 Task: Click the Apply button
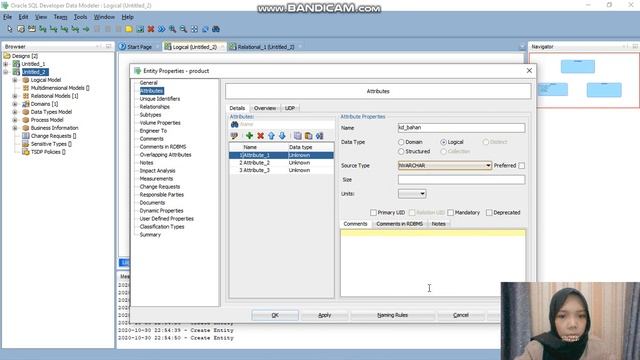(324, 315)
